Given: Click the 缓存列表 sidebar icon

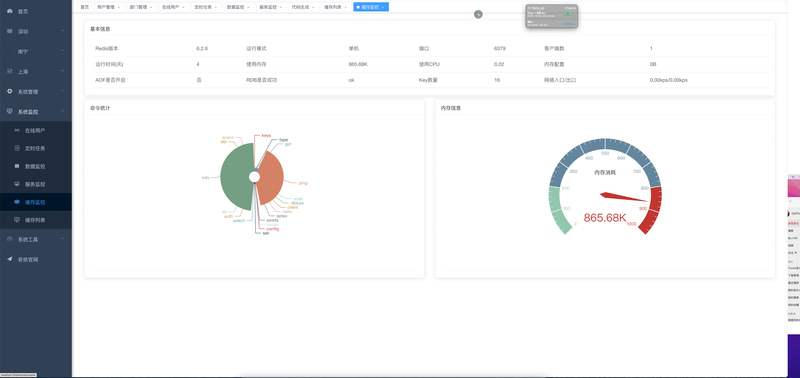Looking at the screenshot, I should click(x=17, y=220).
